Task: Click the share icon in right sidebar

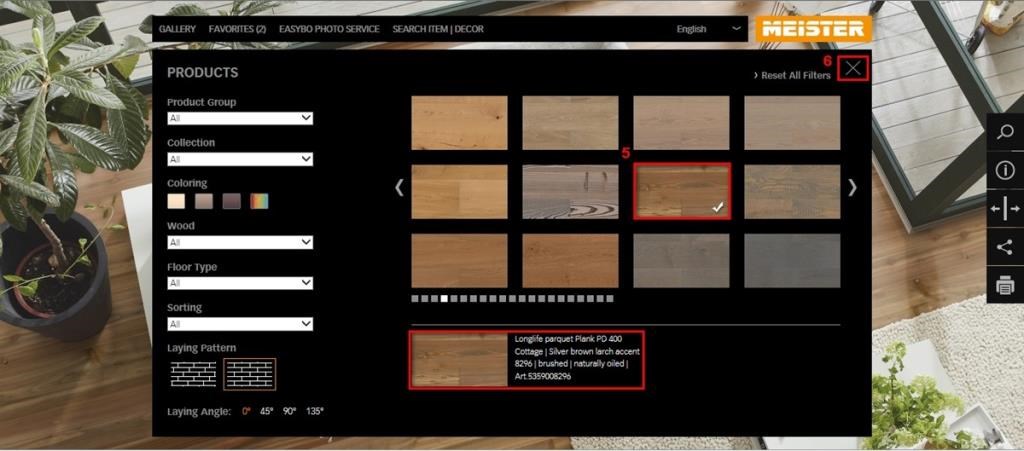Action: point(1005,246)
